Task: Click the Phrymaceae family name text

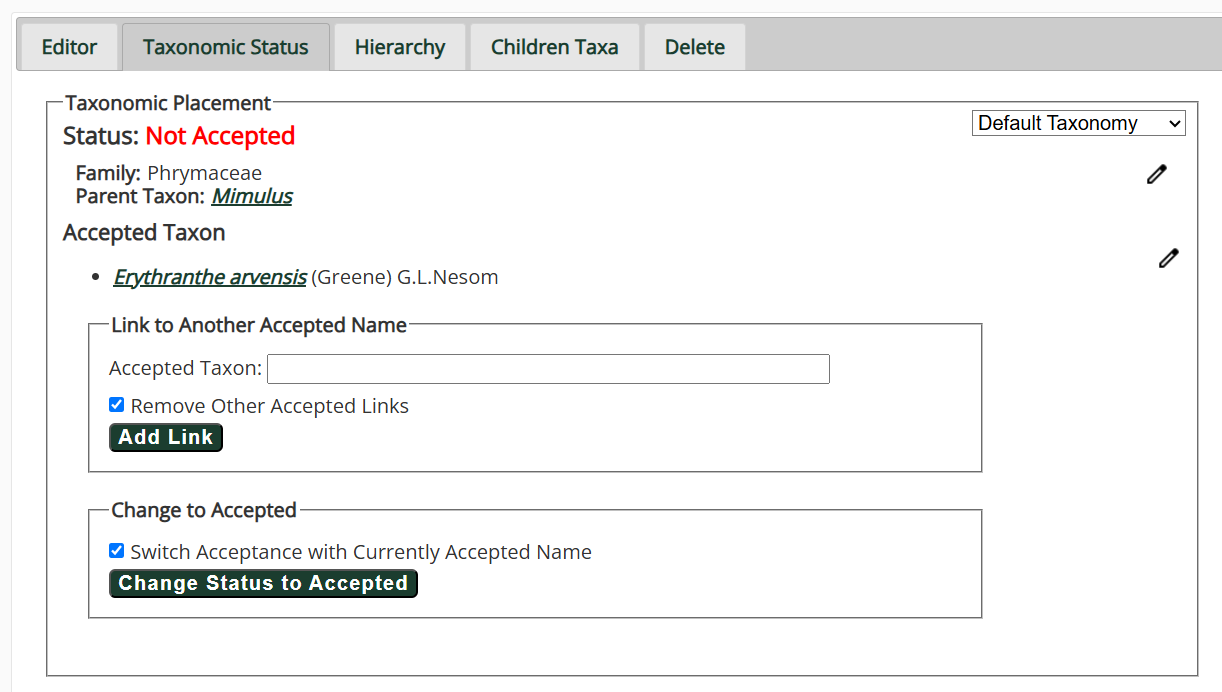Action: point(204,173)
